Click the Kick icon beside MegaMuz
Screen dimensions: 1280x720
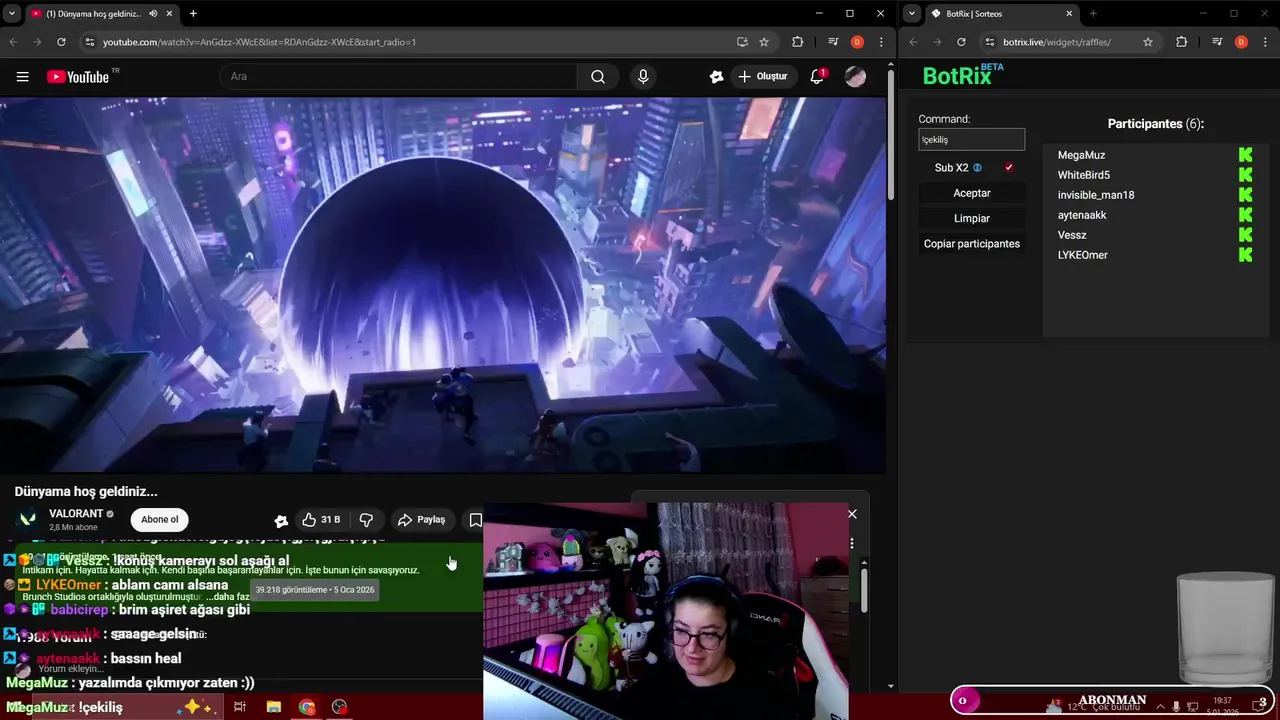pyautogui.click(x=1245, y=155)
